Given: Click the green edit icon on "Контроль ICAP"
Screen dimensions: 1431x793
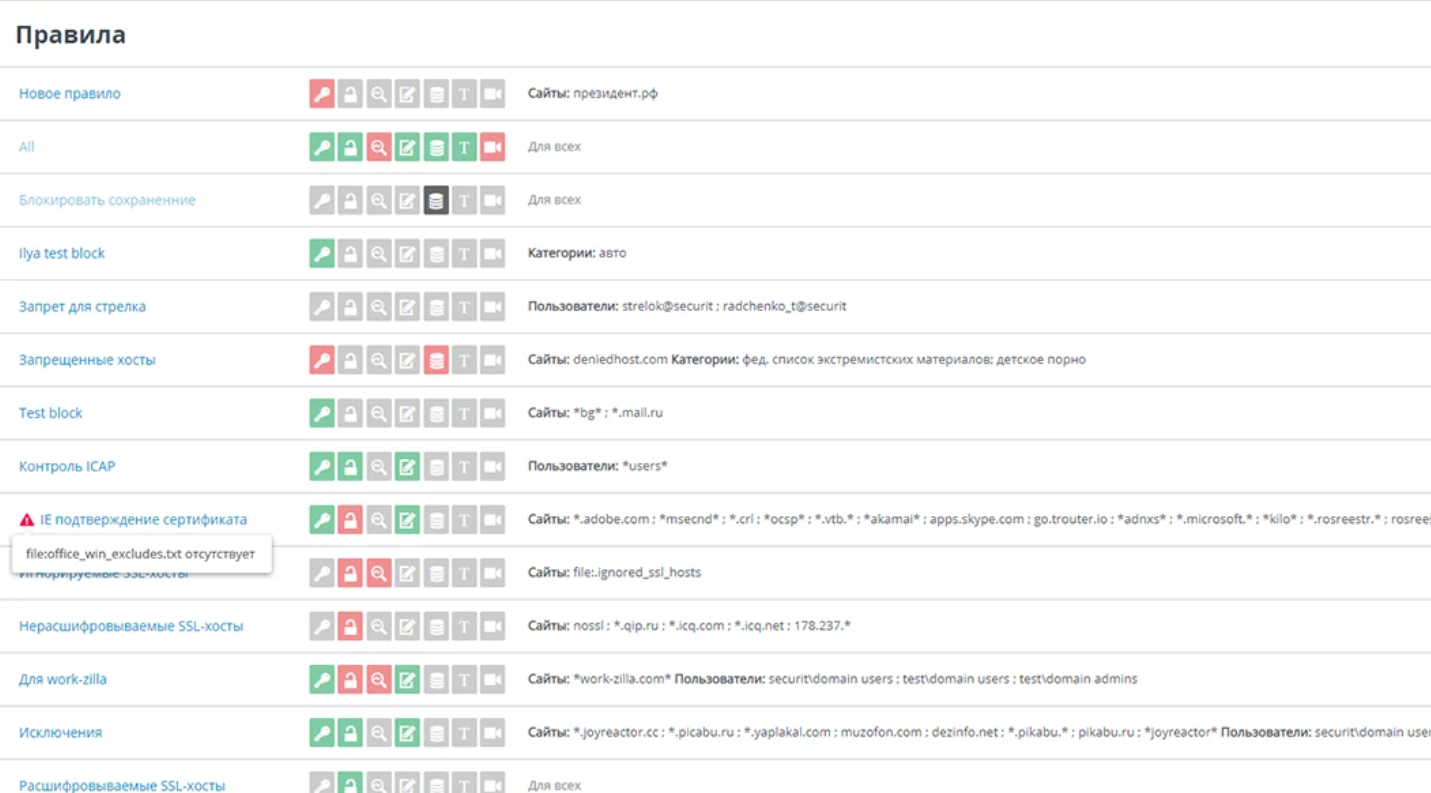Looking at the screenshot, I should [x=405, y=465].
